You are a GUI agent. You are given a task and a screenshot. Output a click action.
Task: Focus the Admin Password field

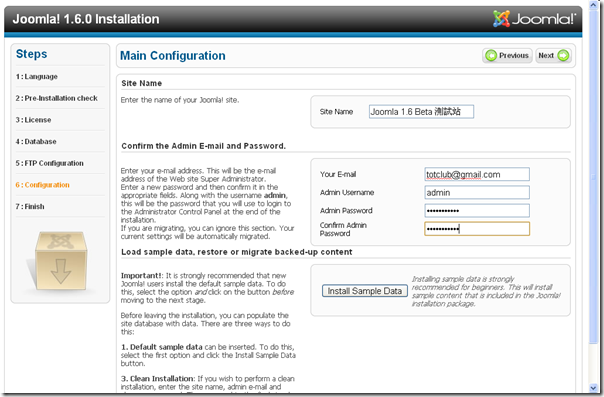point(477,211)
